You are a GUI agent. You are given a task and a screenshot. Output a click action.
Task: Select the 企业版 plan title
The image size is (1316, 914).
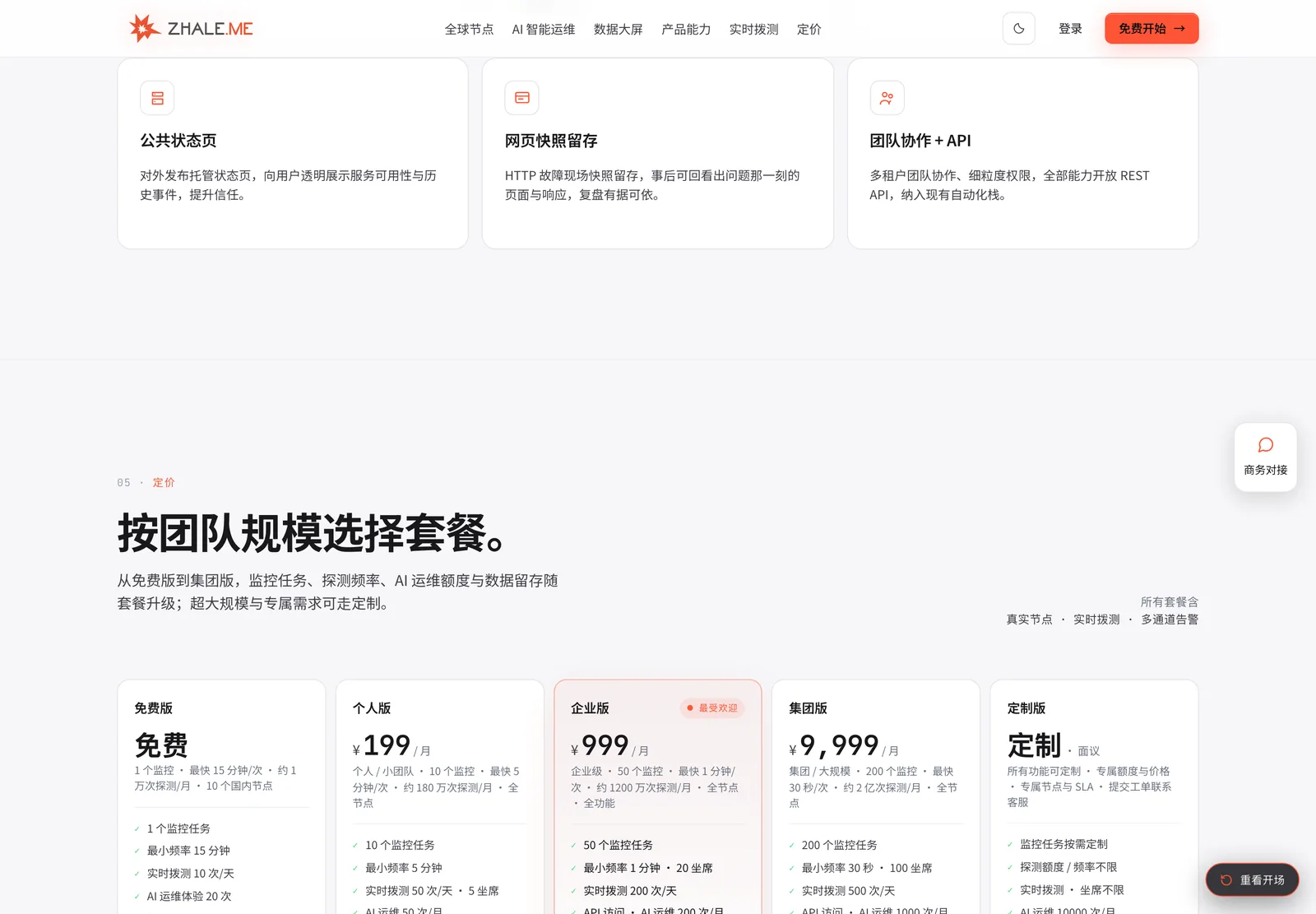(590, 708)
